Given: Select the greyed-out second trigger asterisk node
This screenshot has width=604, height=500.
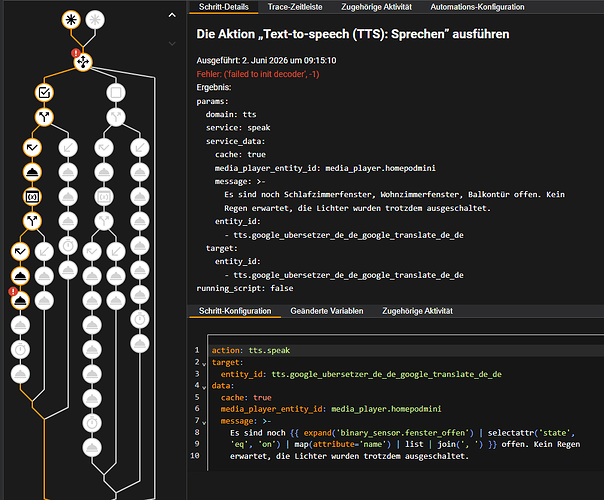Looking at the screenshot, I should (x=95, y=20).
